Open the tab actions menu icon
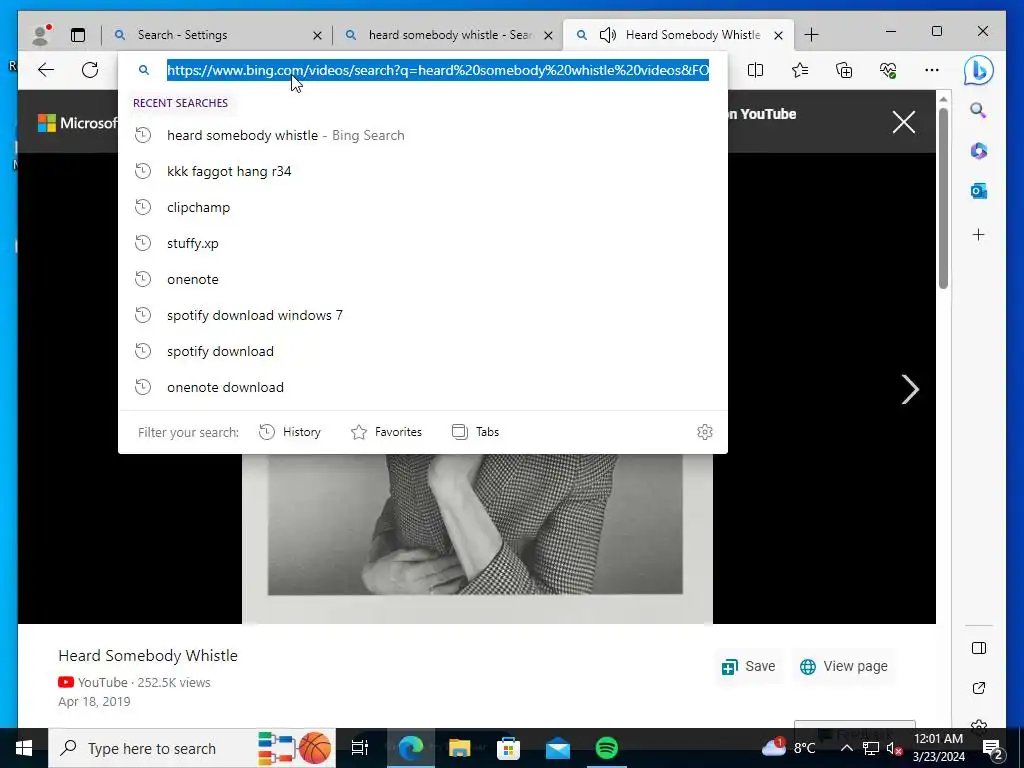 pyautogui.click(x=78, y=35)
